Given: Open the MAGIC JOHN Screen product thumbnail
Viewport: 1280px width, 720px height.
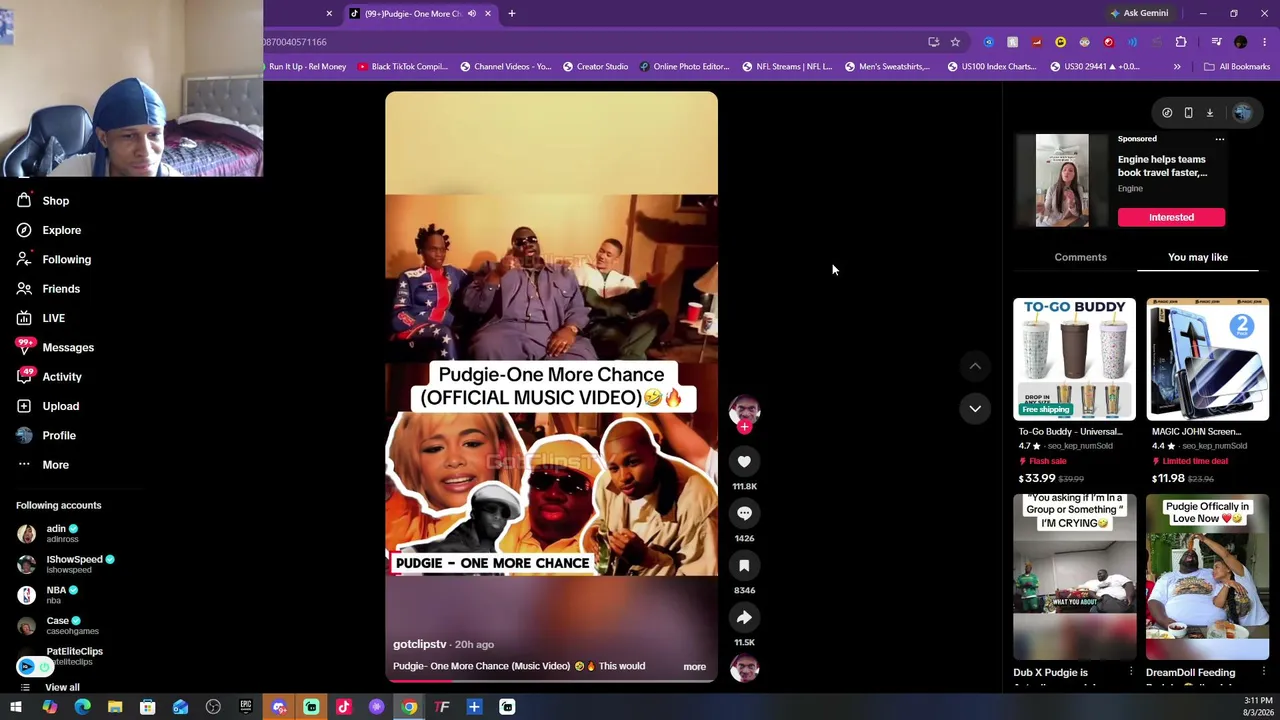Looking at the screenshot, I should [1207, 358].
